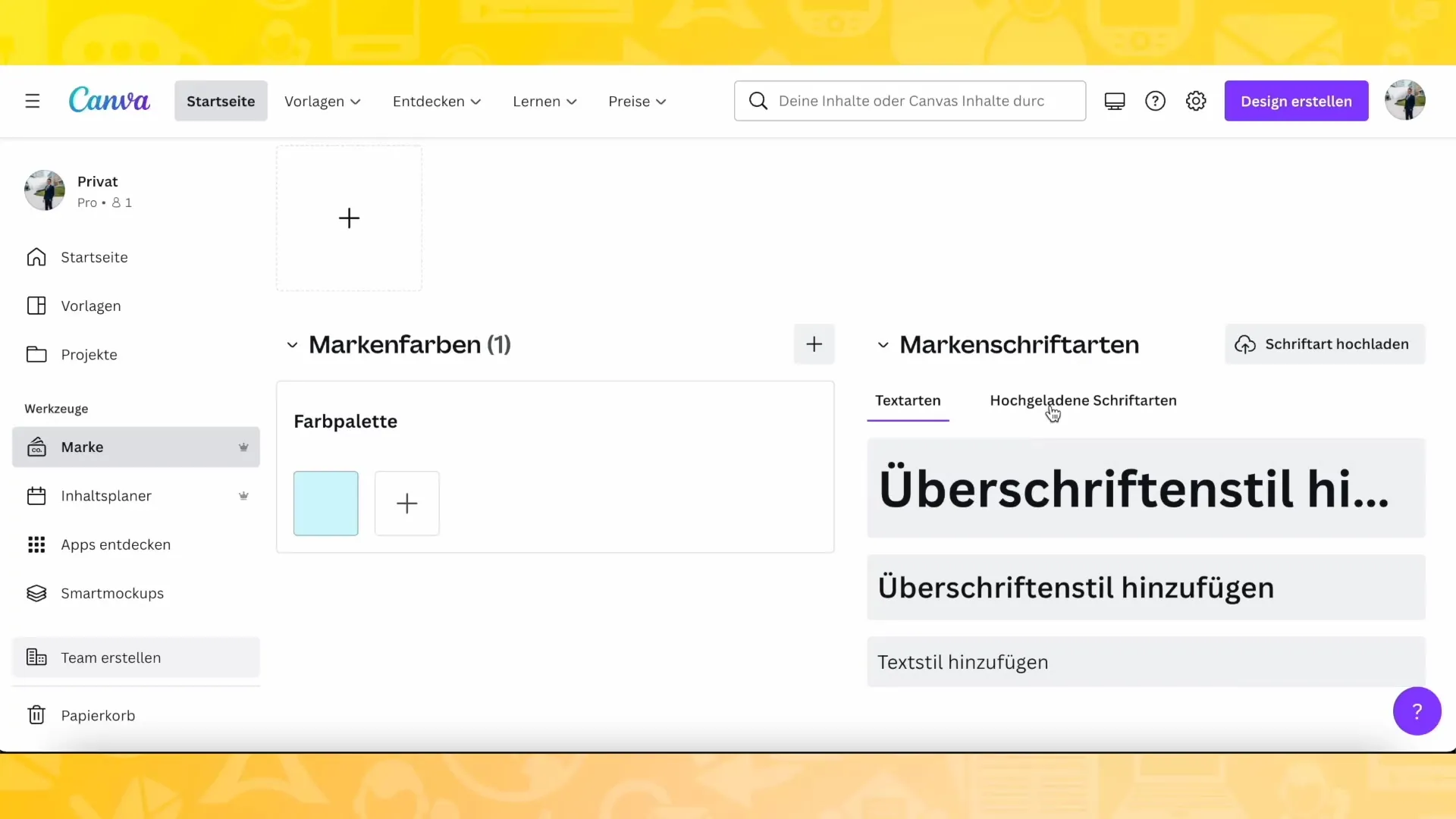This screenshot has width=1456, height=819.
Task: Open Papierkorb in the sidebar
Action: (x=136, y=715)
